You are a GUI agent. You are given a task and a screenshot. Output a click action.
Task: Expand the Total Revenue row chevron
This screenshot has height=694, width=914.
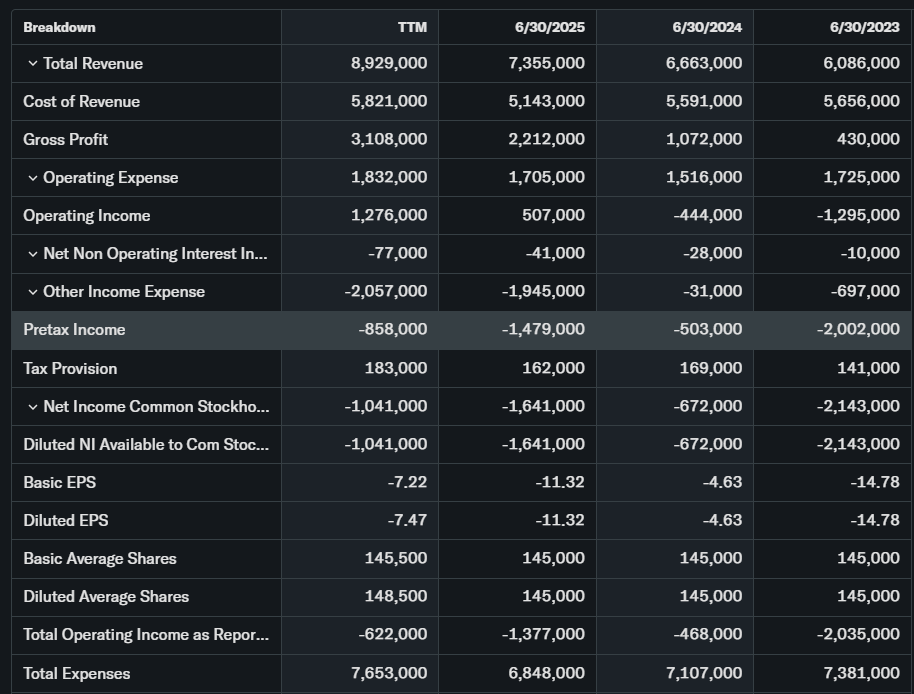click(32, 64)
